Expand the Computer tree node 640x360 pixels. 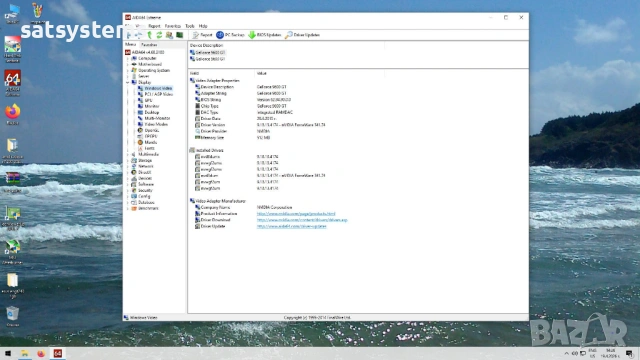(x=127, y=58)
